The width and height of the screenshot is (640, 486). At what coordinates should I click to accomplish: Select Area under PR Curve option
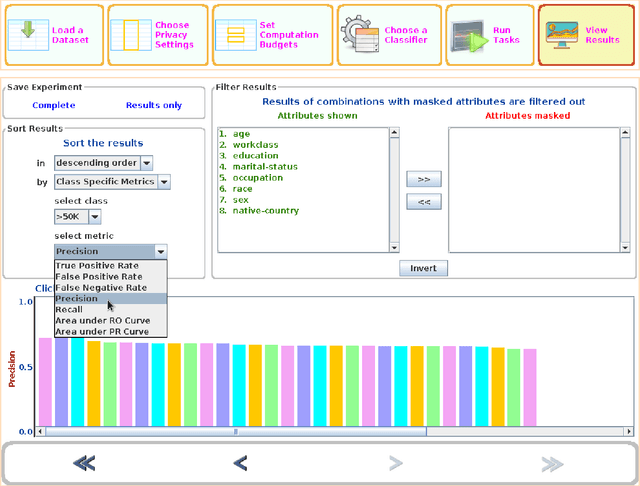click(101, 331)
